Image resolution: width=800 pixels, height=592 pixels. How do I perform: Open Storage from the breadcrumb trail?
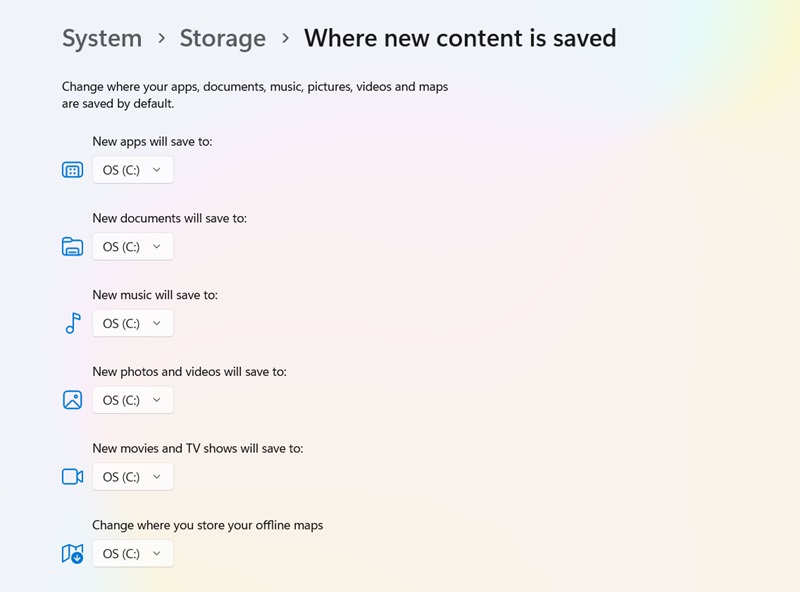[222, 38]
